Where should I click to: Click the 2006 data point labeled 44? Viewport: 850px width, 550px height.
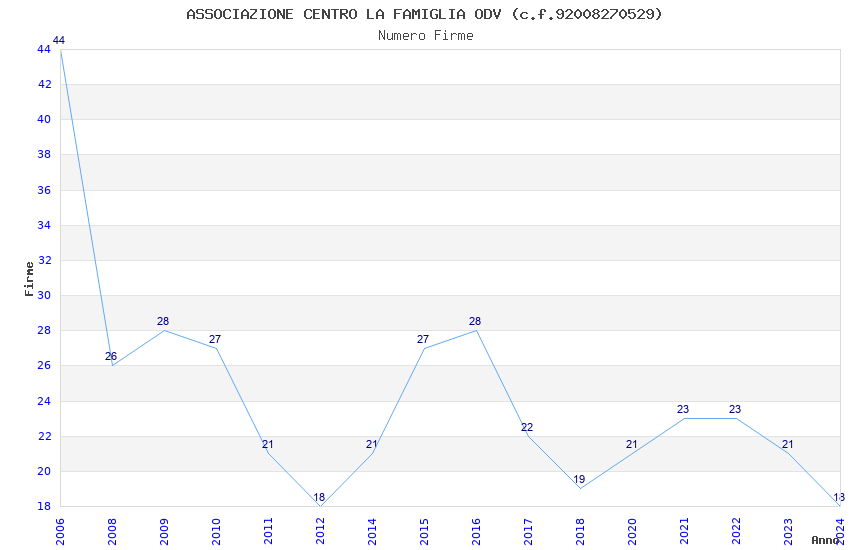coord(60,49)
